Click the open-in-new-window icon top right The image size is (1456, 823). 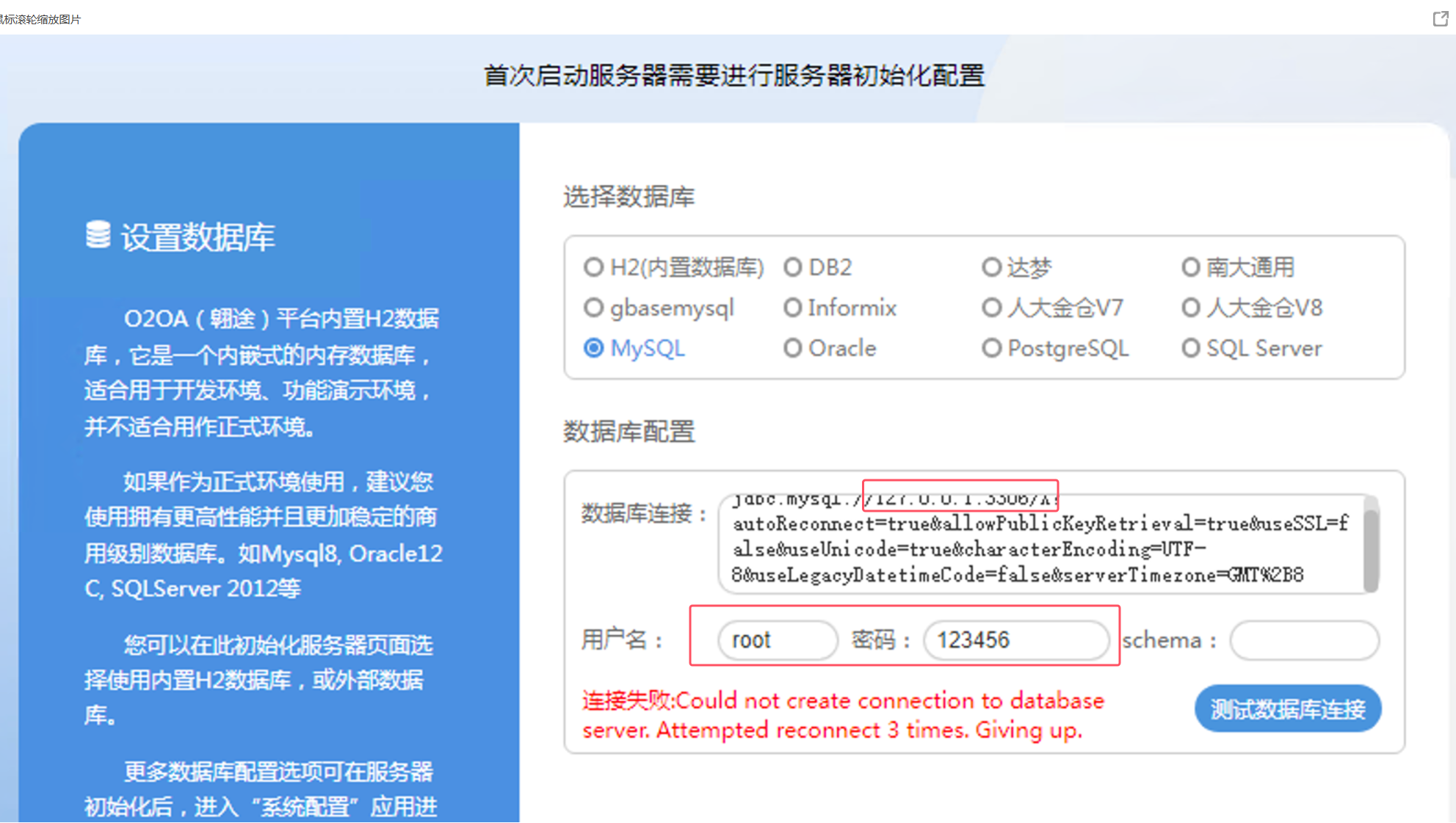click(x=1440, y=19)
